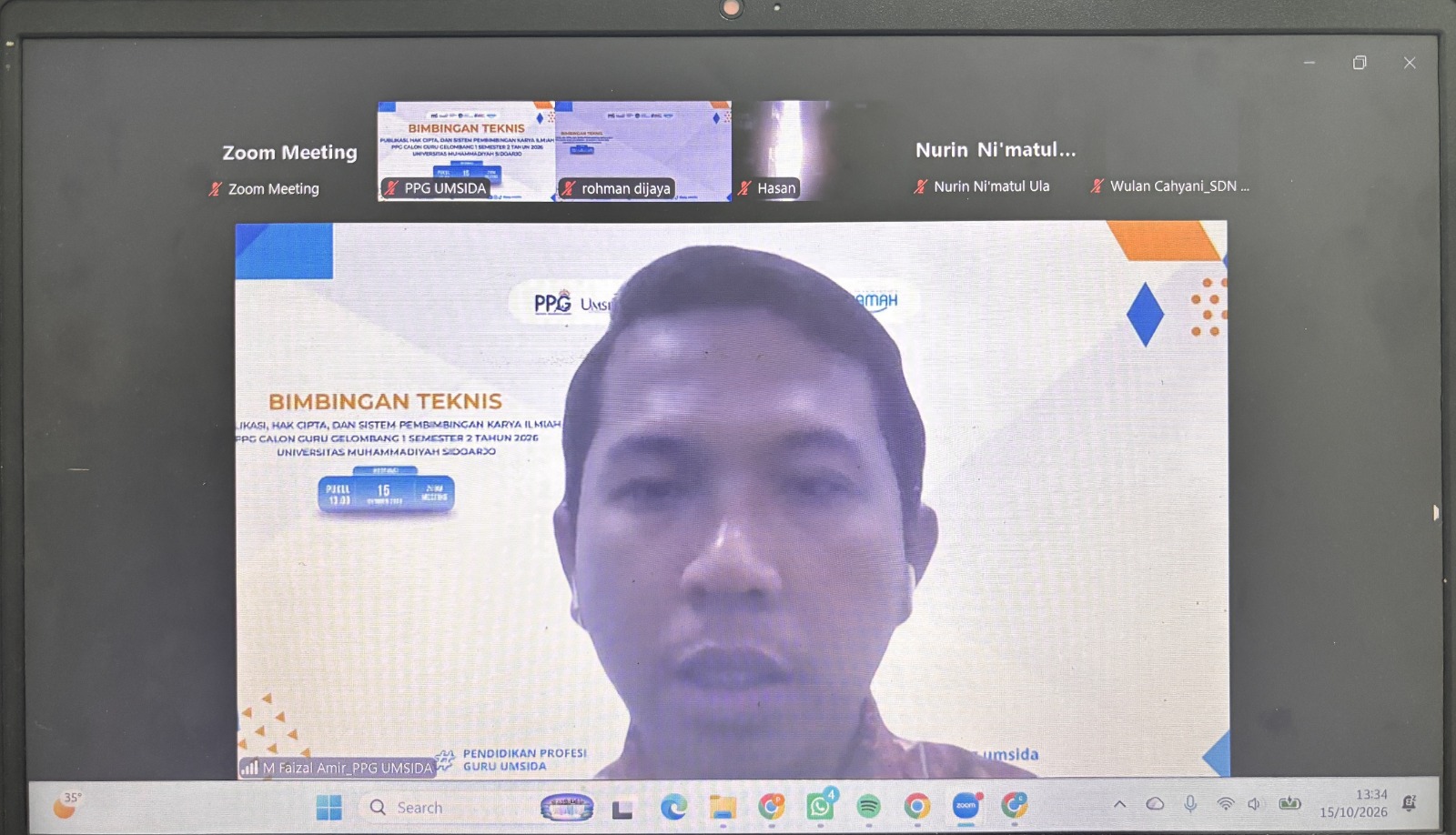1456x835 pixels.
Task: Launch Microsoft Edge from taskbar
Action: (x=673, y=807)
